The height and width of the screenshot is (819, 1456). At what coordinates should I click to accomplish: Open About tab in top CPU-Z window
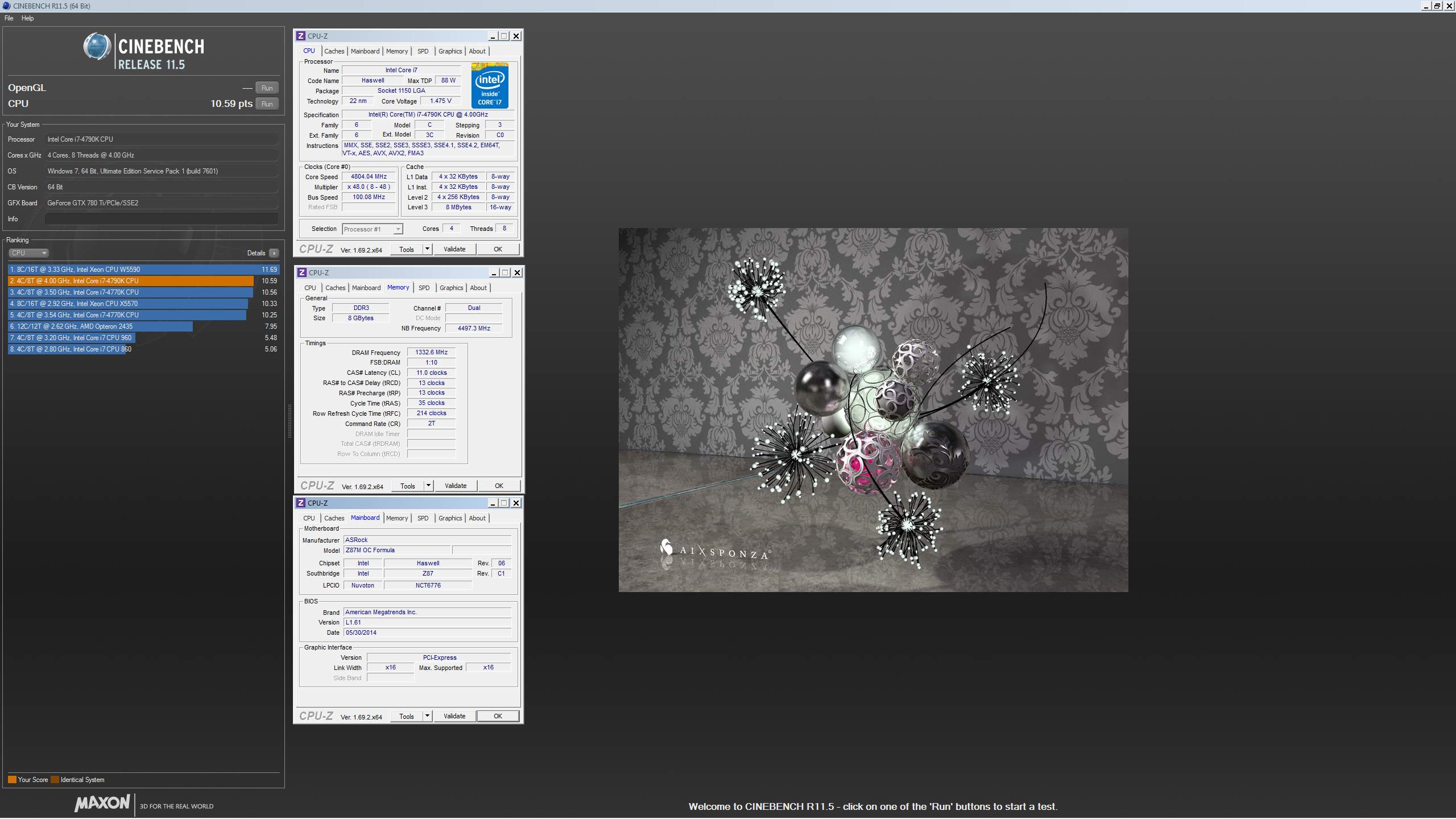(477, 51)
